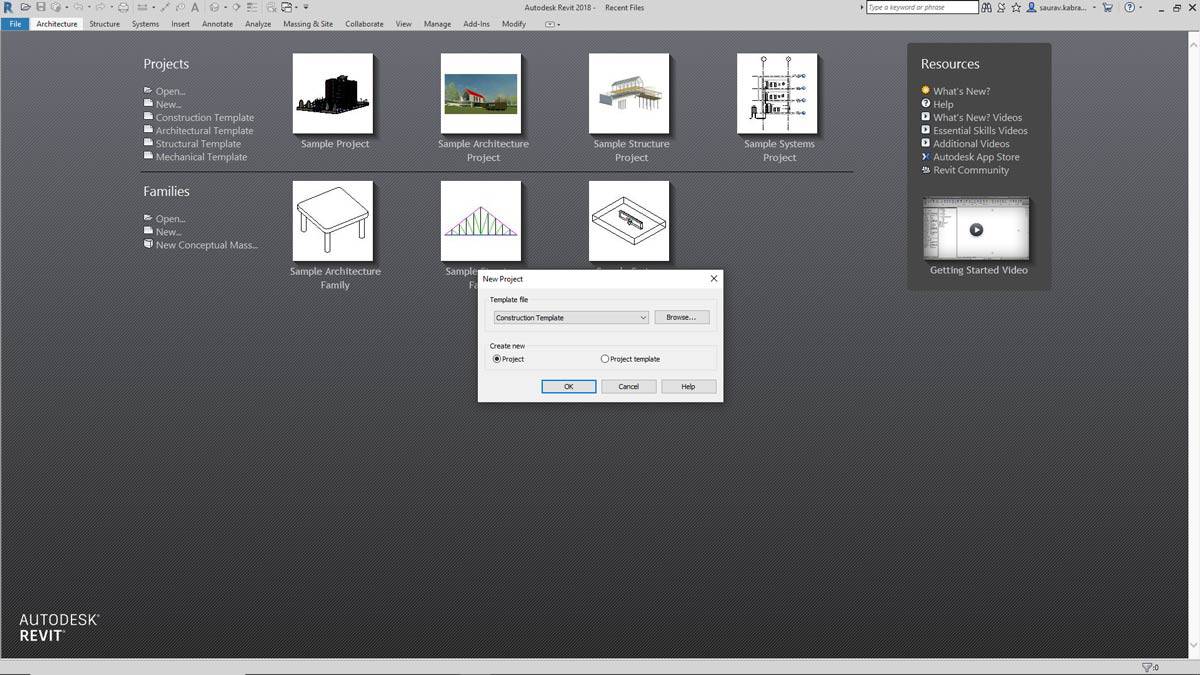Select the Project template radio button
This screenshot has width=1200, height=675.
[x=605, y=359]
